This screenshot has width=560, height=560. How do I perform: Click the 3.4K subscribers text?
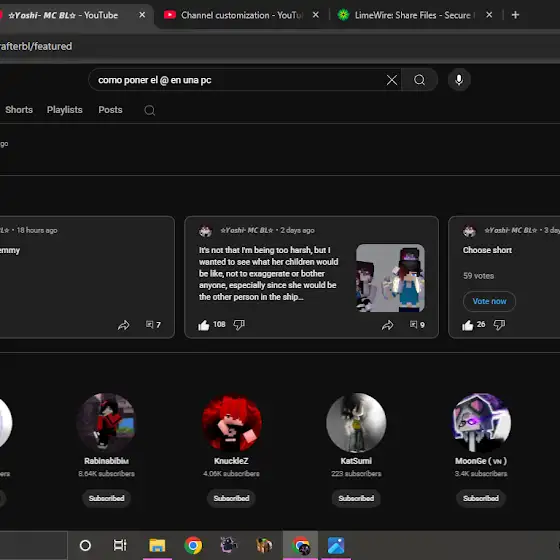tap(481, 474)
